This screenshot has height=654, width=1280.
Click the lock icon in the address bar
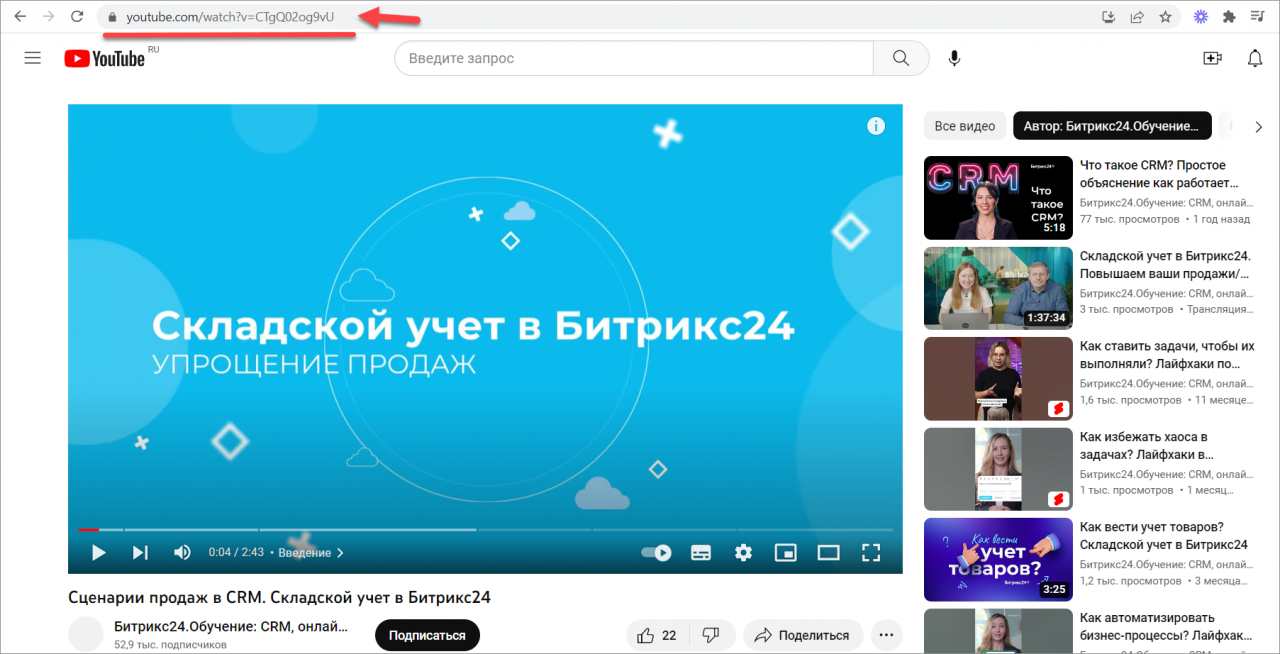(112, 17)
